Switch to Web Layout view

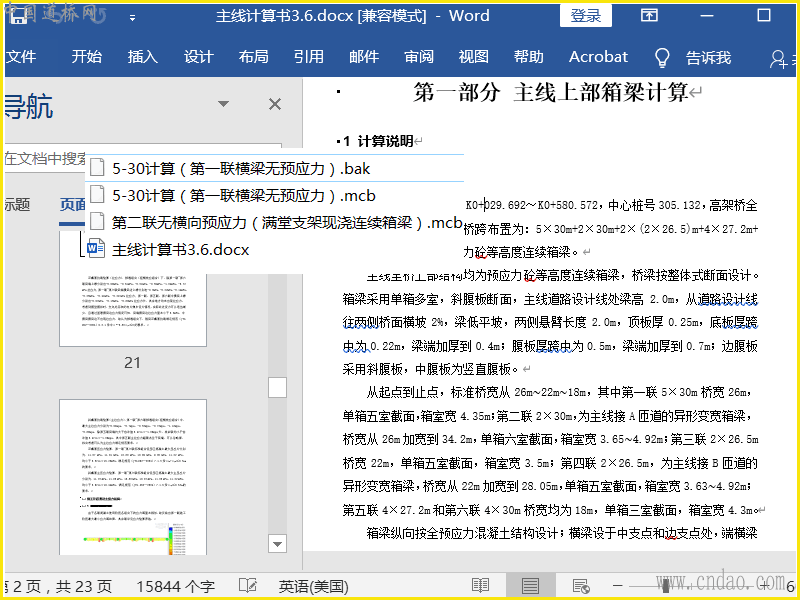point(580,586)
